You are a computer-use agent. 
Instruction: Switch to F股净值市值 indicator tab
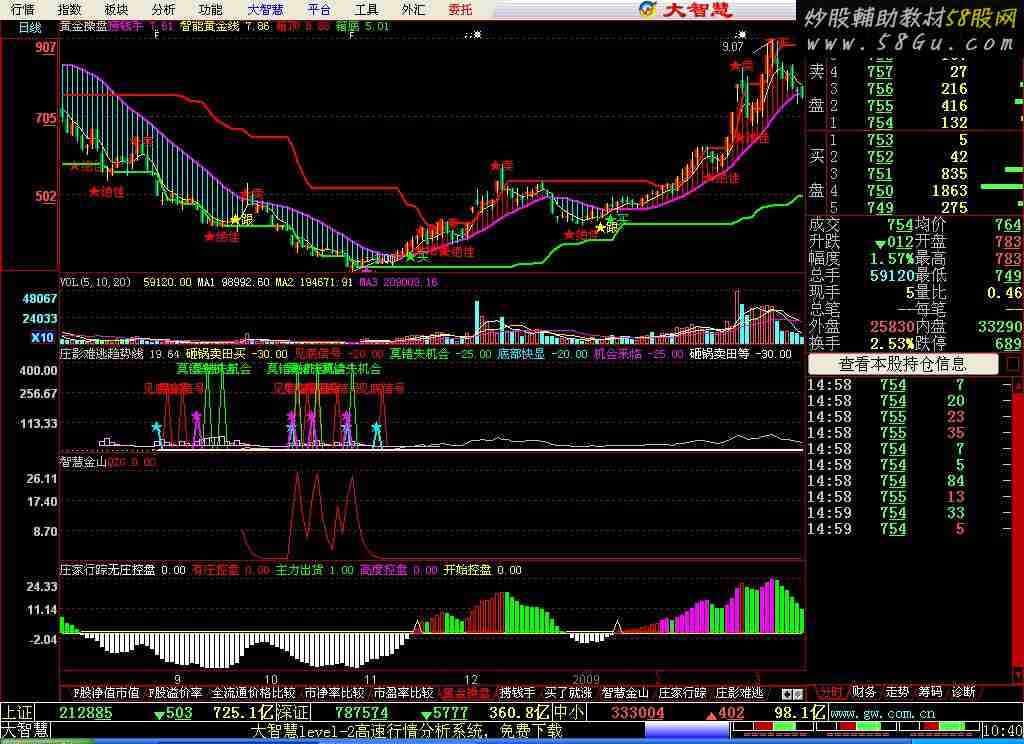click(x=106, y=692)
